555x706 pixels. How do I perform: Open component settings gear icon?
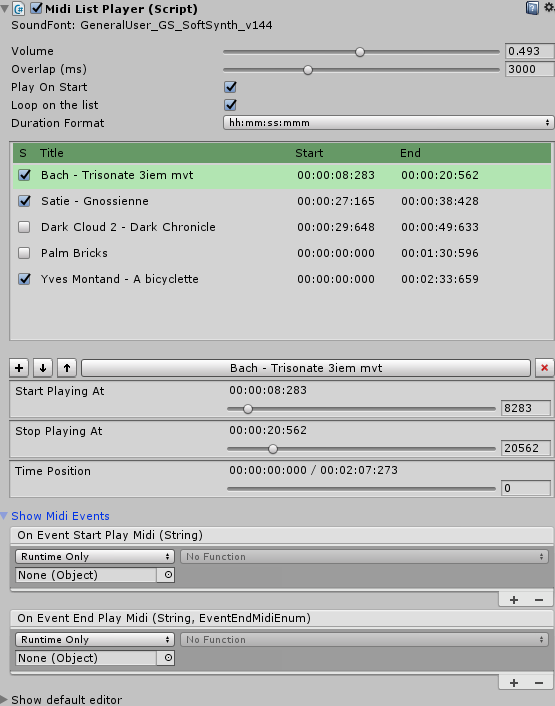(x=549, y=7)
